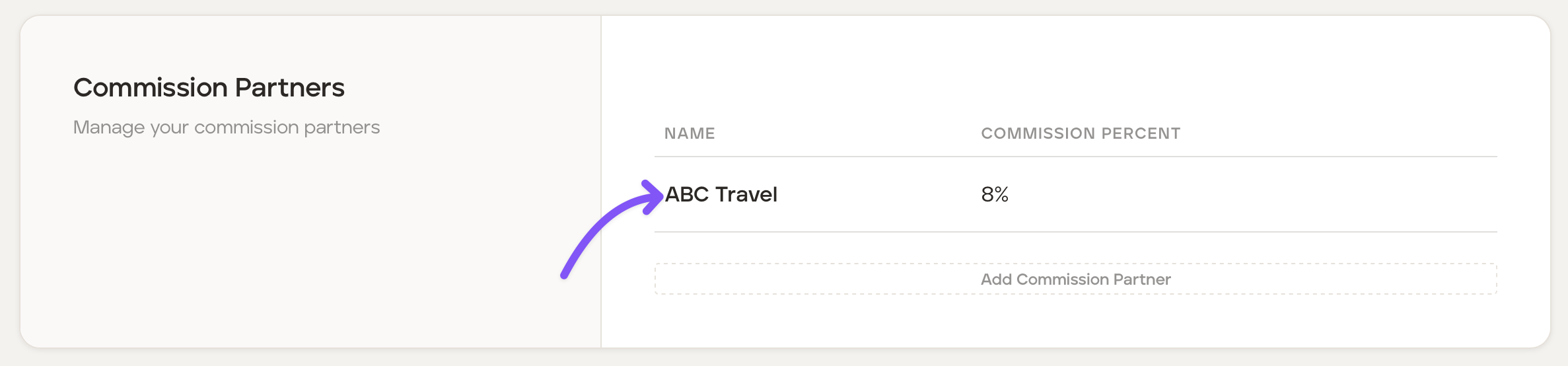The width and height of the screenshot is (1568, 366).
Task: Click the word "Add" in the dashed button
Action: click(996, 279)
